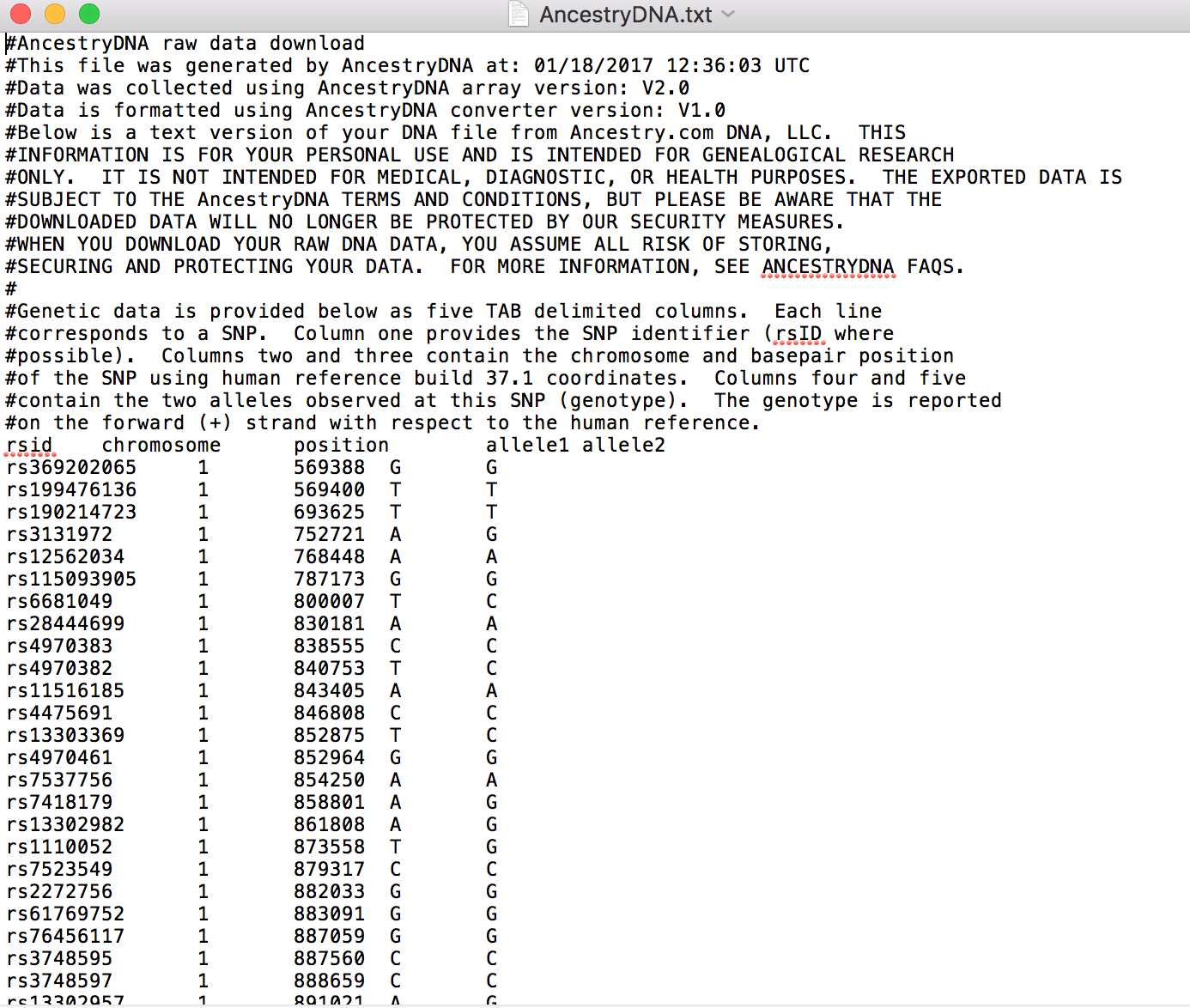Click position value 830181

coord(330,623)
